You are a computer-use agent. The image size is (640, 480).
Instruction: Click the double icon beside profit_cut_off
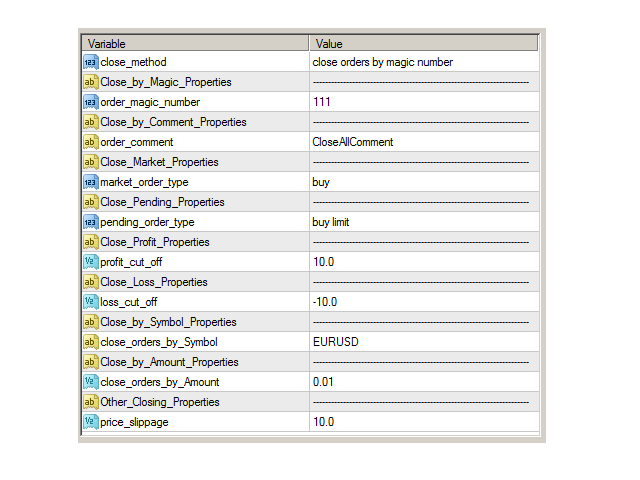(91, 262)
